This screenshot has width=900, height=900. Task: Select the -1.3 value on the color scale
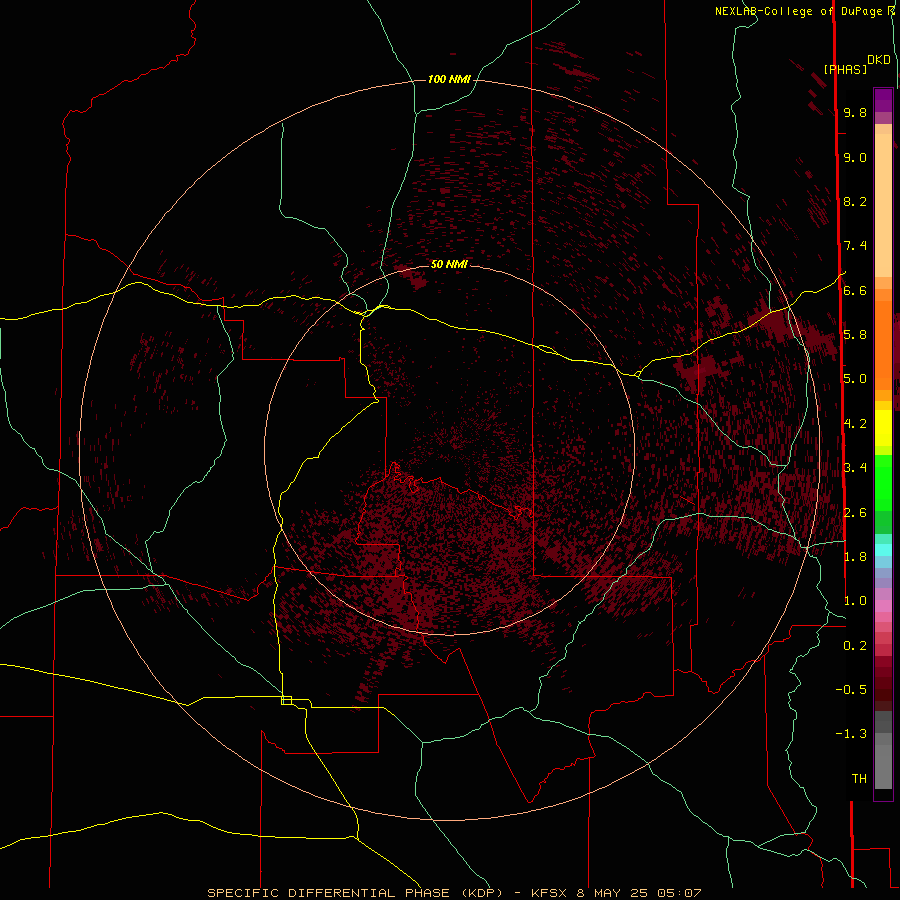pos(851,734)
